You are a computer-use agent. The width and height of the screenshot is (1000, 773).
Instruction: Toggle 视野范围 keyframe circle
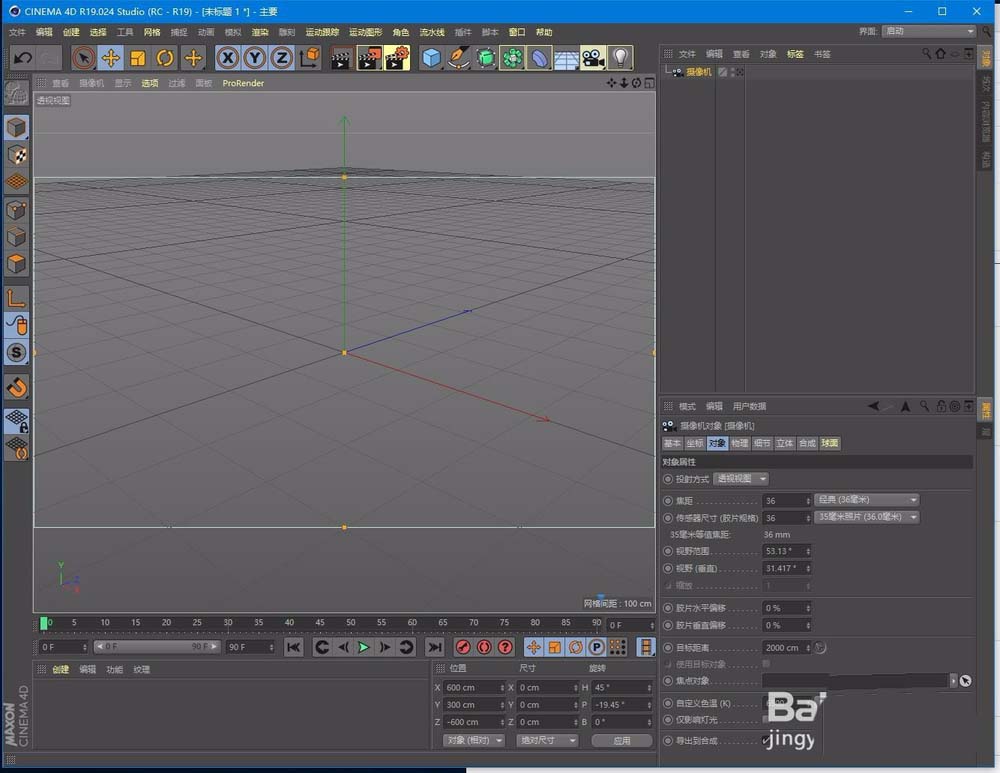[668, 550]
